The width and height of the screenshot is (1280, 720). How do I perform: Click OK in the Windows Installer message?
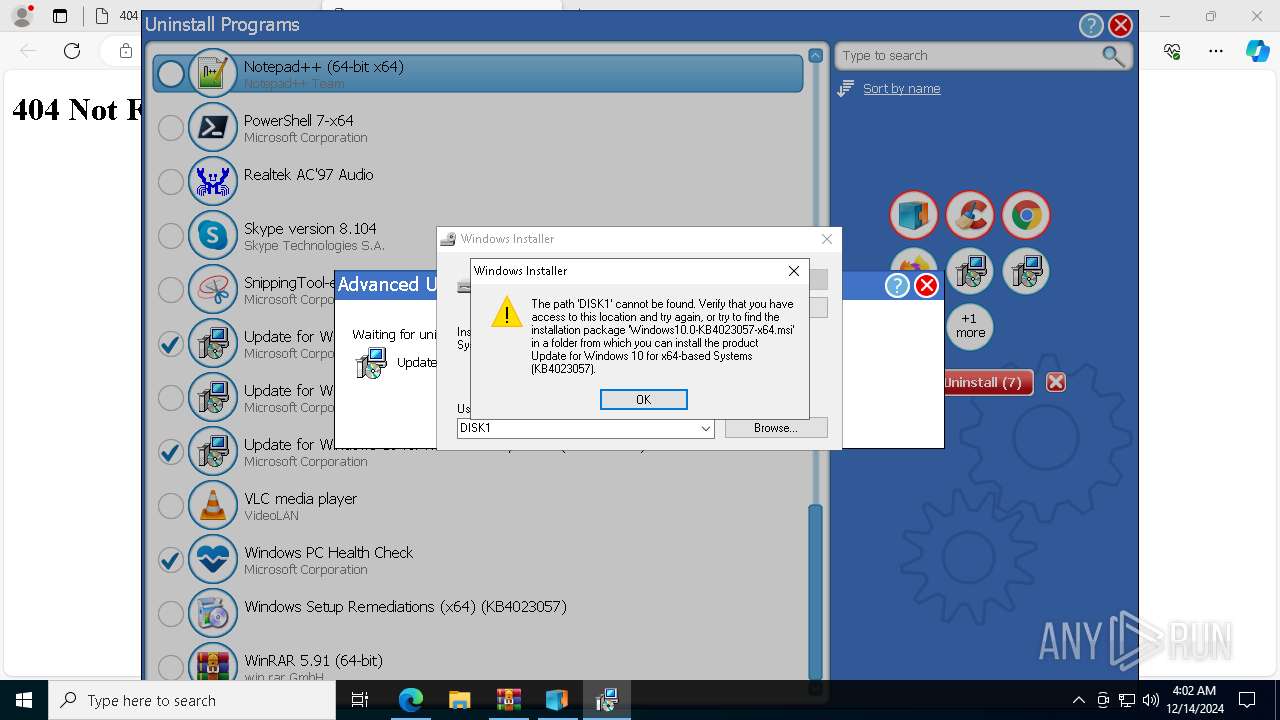643,399
